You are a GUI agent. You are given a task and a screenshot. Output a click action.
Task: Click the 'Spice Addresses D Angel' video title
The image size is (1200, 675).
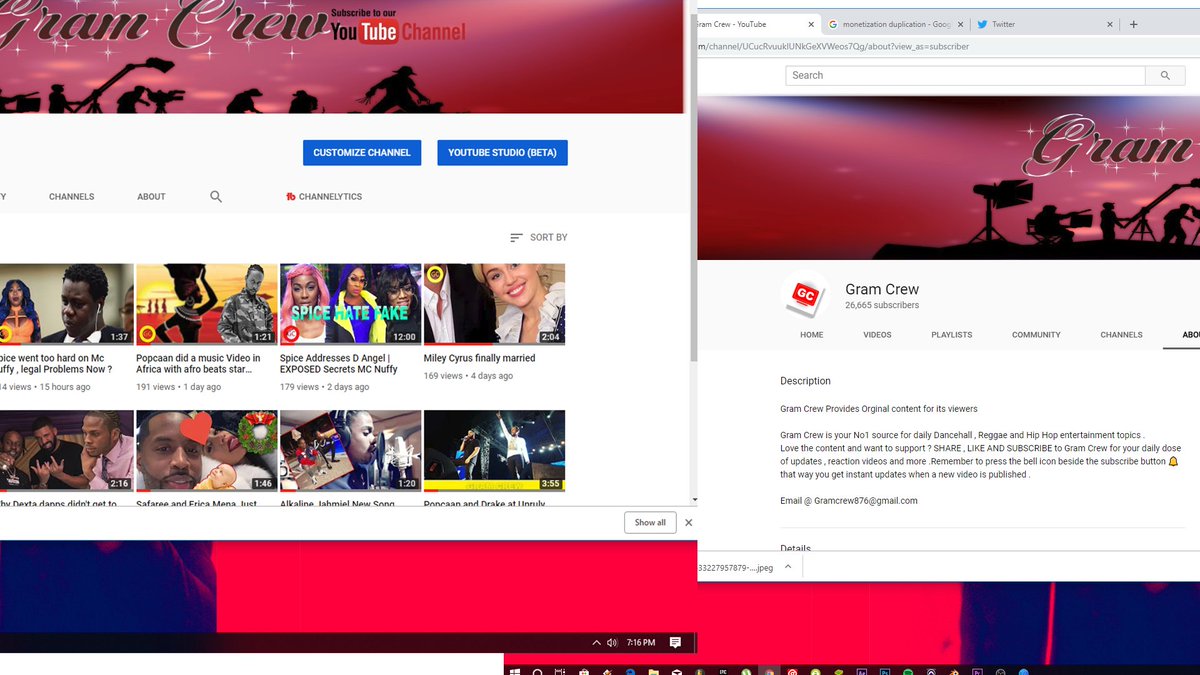click(339, 364)
